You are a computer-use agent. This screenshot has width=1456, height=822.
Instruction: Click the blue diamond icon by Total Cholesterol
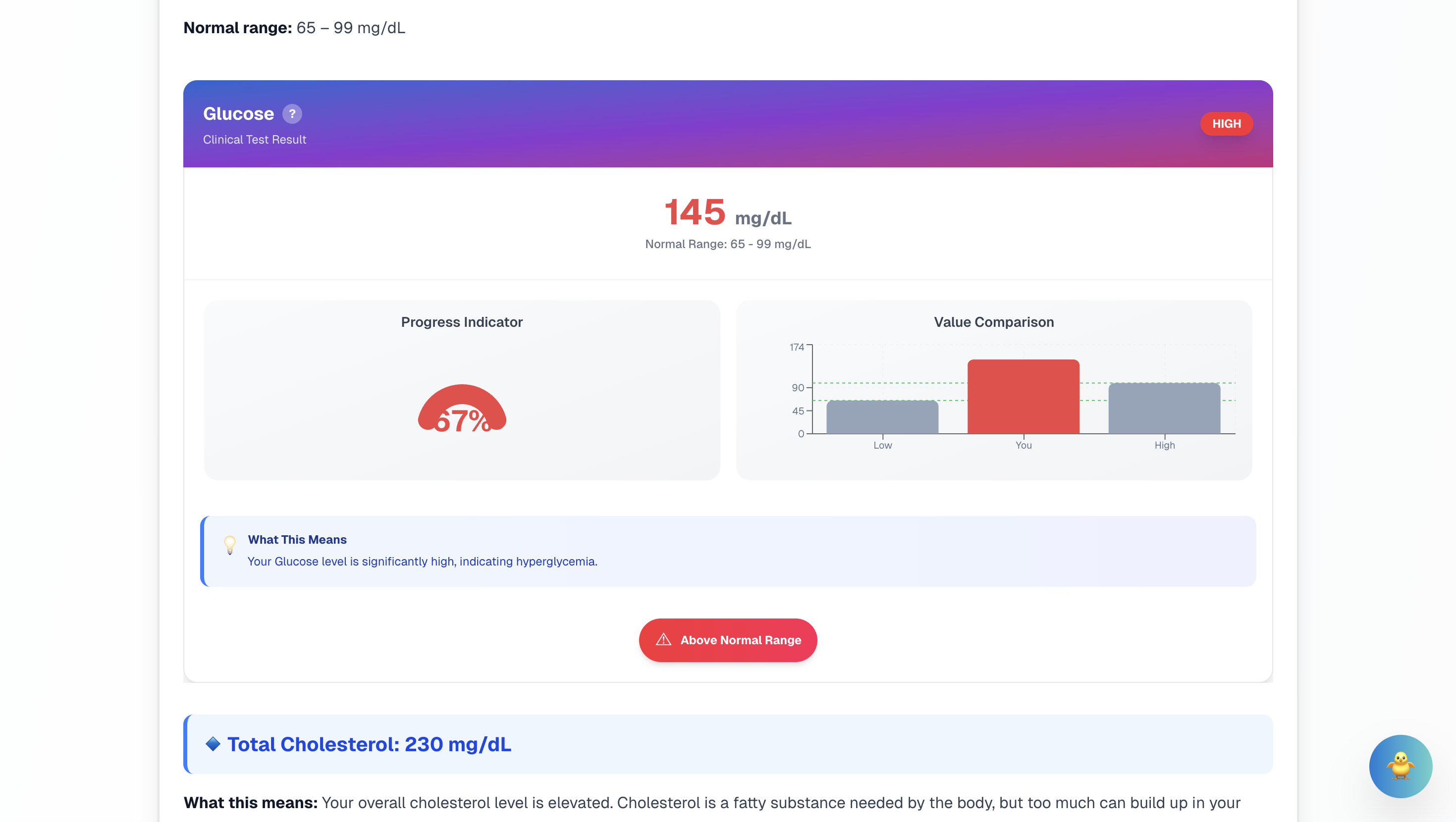tap(213, 743)
